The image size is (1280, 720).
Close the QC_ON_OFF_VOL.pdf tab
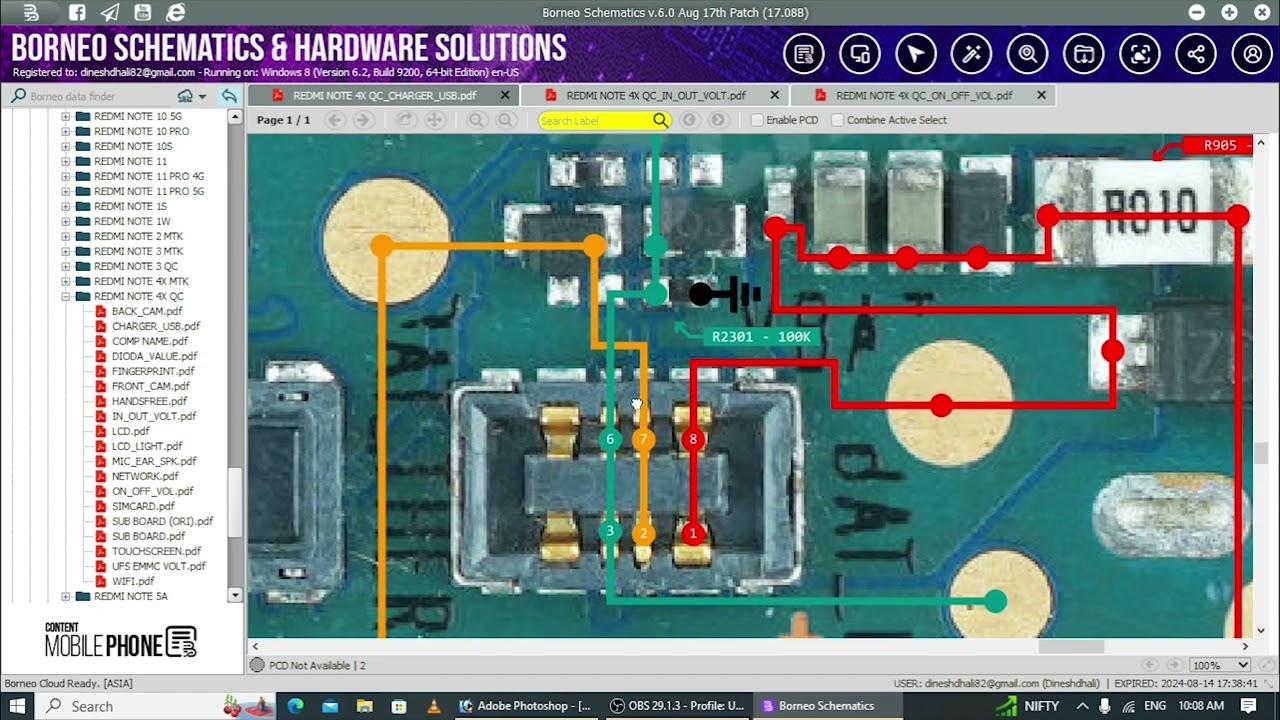coord(1041,95)
